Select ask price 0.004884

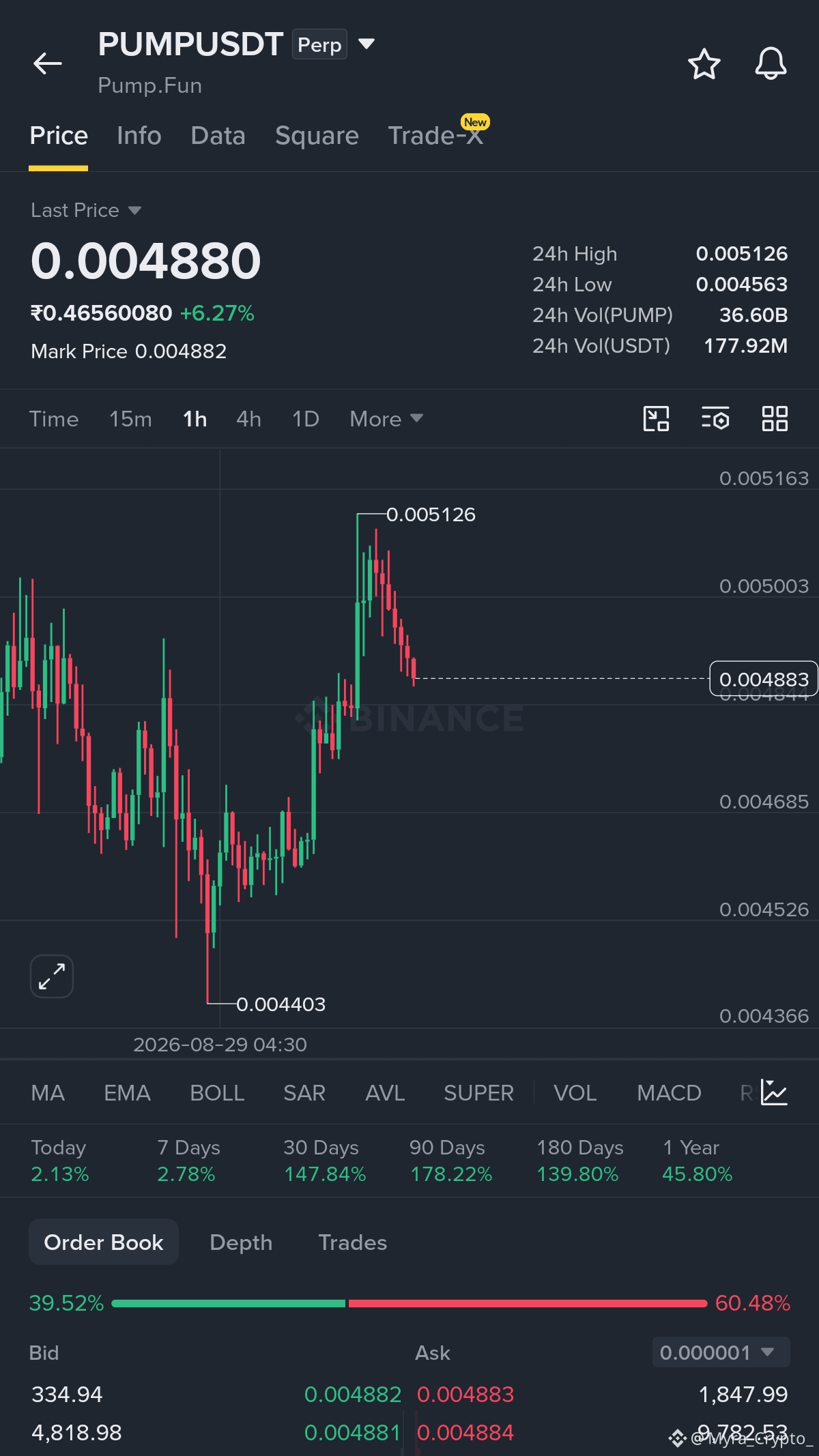(x=465, y=1433)
